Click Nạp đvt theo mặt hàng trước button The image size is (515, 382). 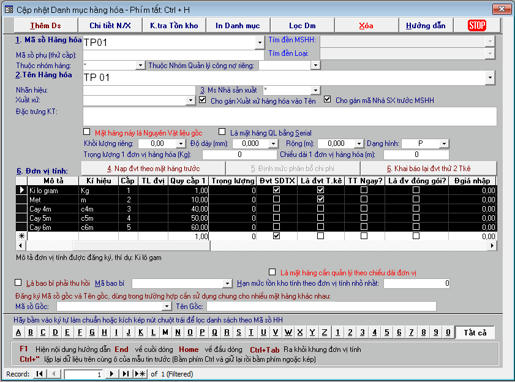point(153,168)
